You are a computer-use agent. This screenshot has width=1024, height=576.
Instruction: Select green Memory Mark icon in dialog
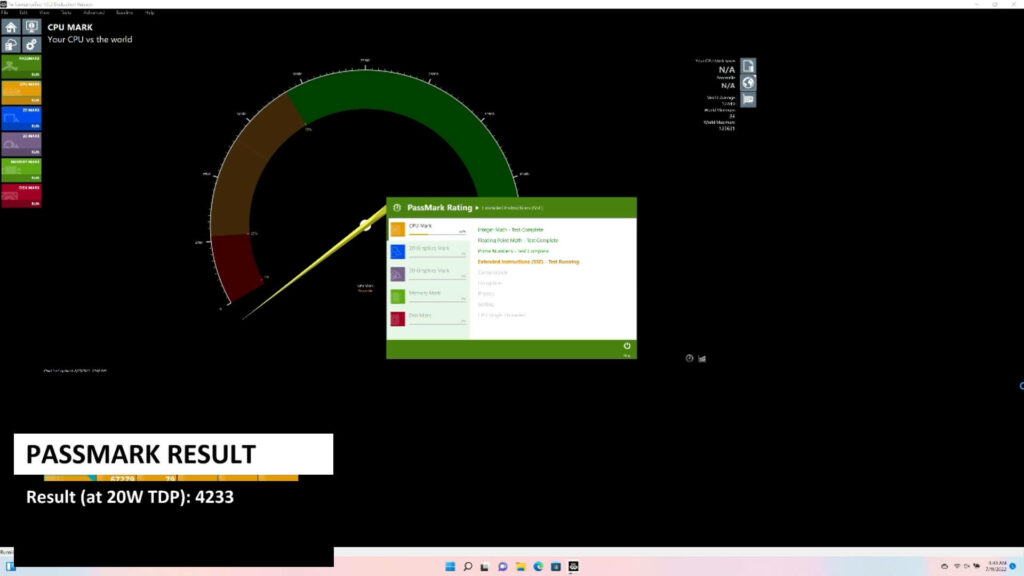point(398,296)
